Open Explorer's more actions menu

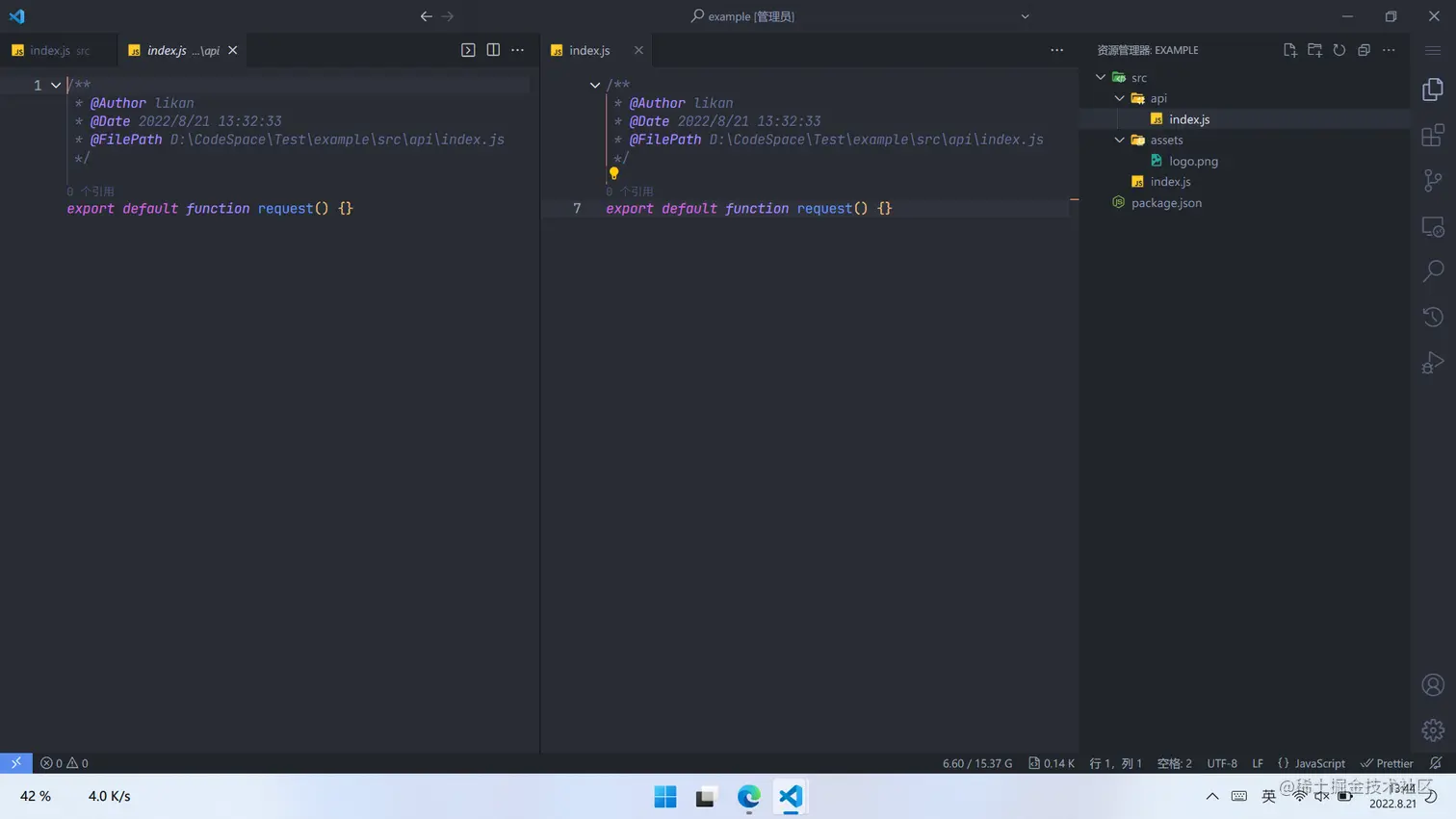pyautogui.click(x=1389, y=50)
